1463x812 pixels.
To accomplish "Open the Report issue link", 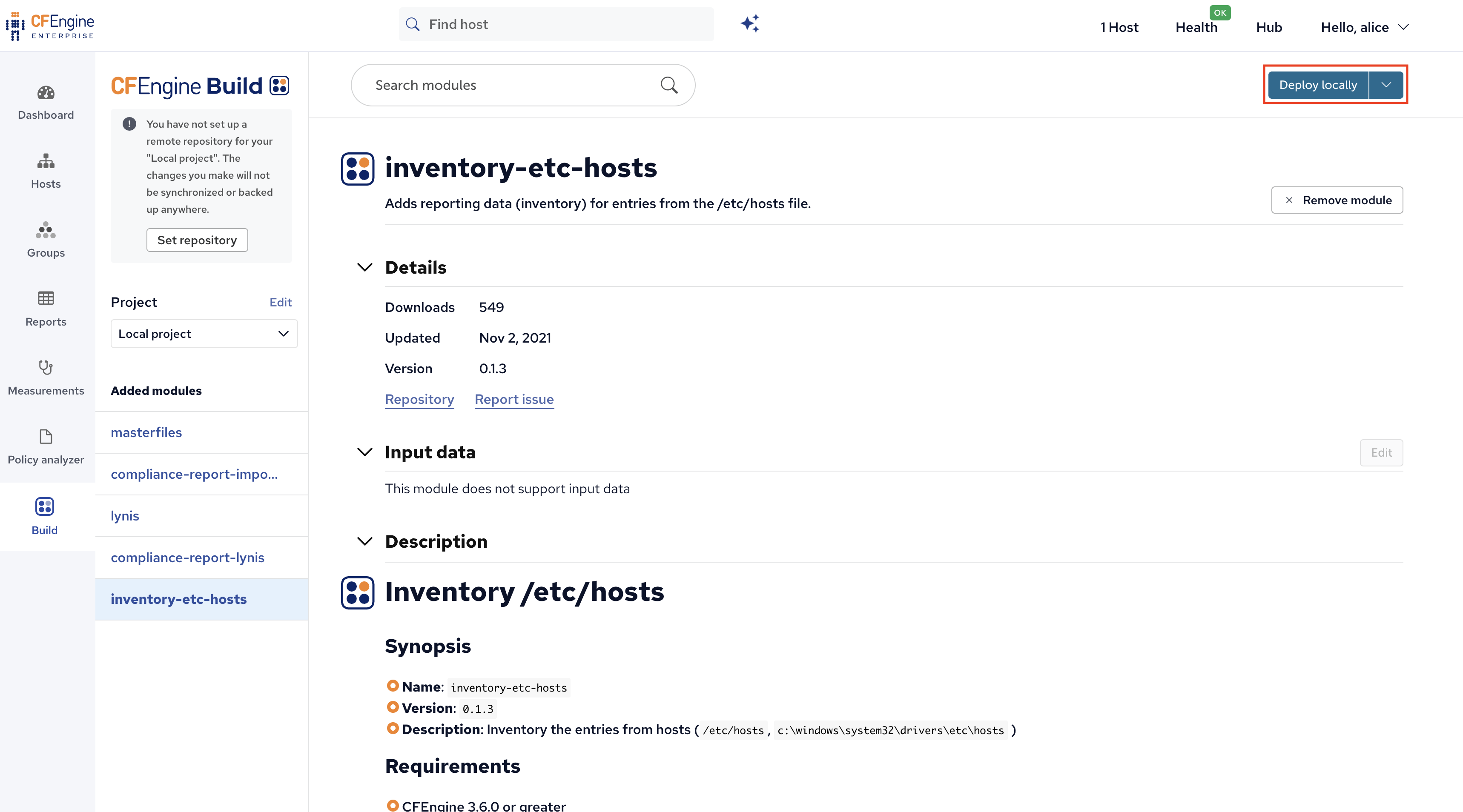I will tap(514, 399).
